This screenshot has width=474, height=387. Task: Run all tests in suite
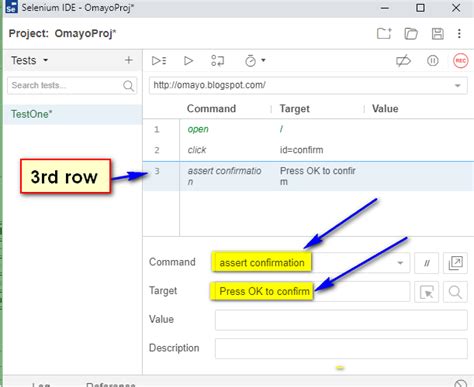pyautogui.click(x=159, y=61)
